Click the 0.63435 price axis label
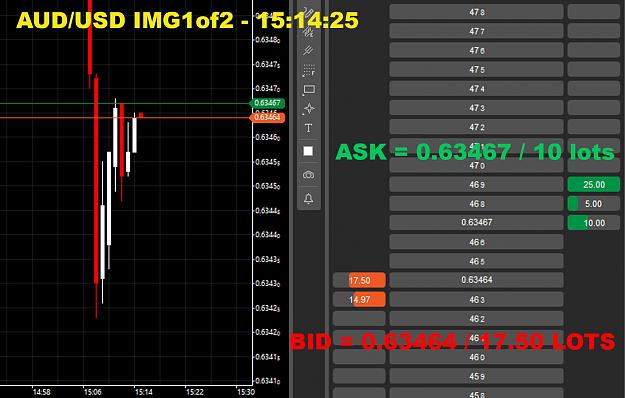This screenshot has width=625, height=398. (x=267, y=259)
